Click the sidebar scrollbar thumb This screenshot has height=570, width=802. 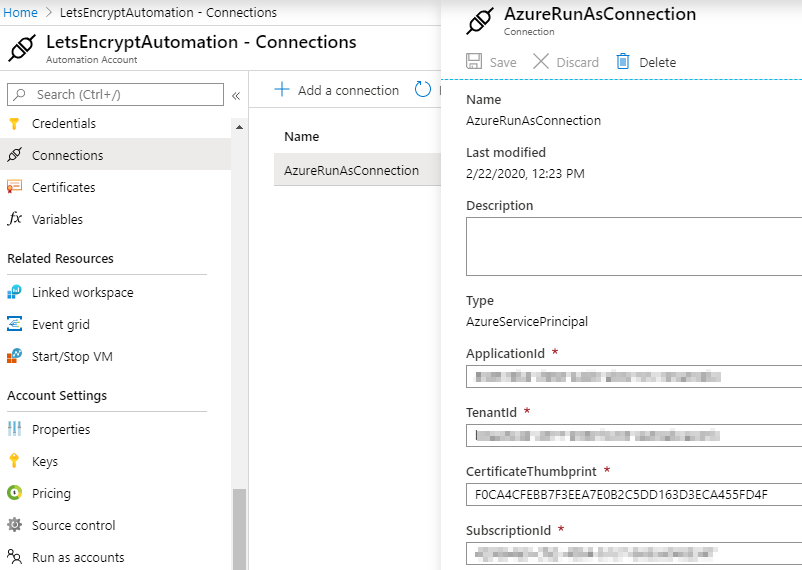[239, 529]
